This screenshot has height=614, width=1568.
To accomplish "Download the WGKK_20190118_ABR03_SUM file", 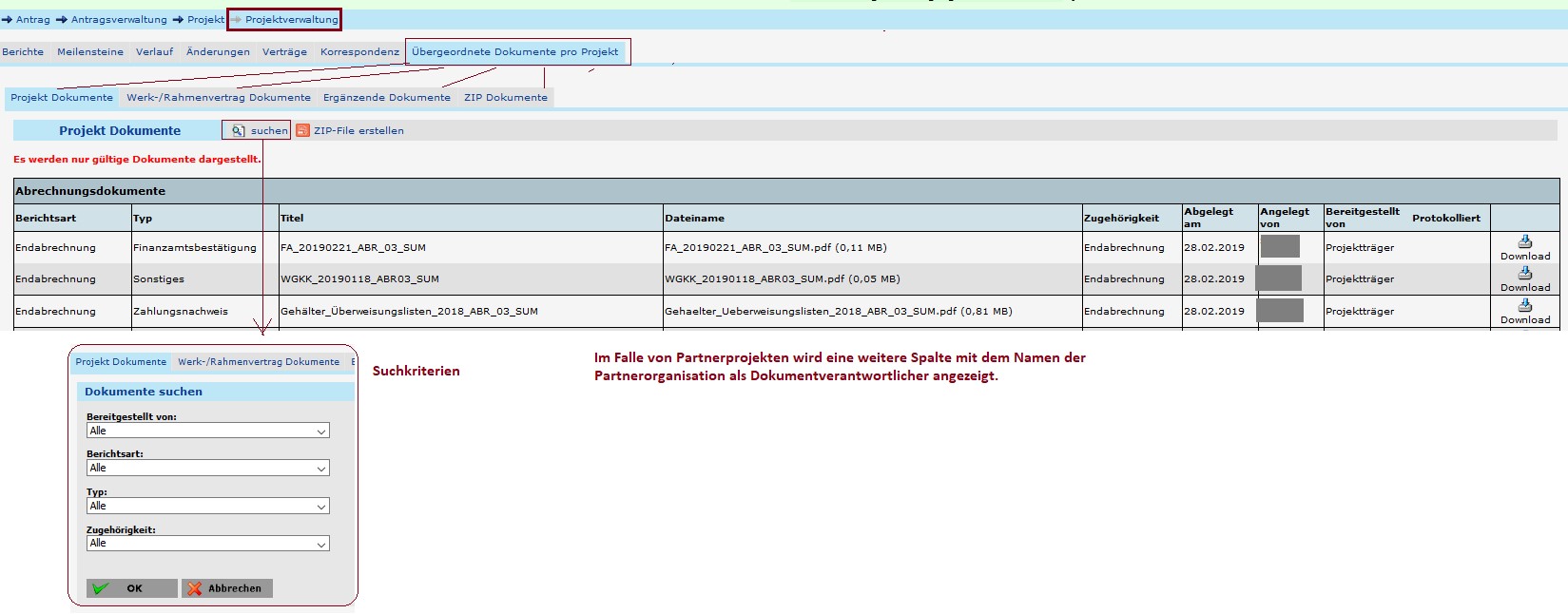I will (x=1524, y=275).
